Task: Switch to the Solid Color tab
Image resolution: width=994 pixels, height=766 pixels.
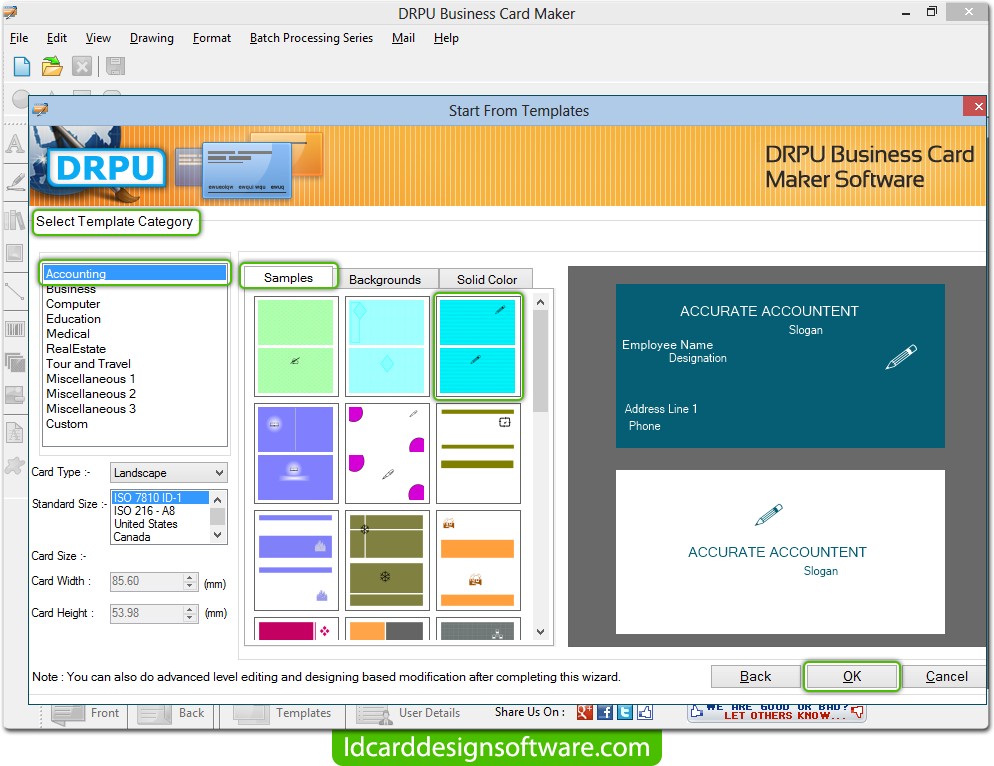Action: coord(487,279)
